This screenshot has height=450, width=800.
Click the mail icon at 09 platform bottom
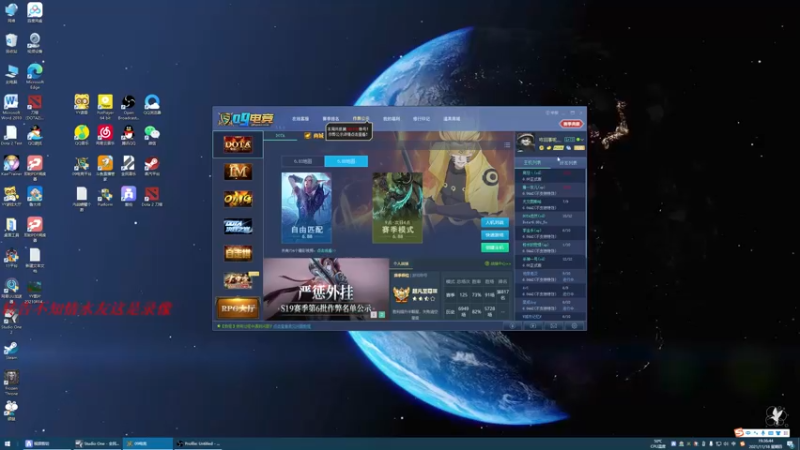coord(554,326)
